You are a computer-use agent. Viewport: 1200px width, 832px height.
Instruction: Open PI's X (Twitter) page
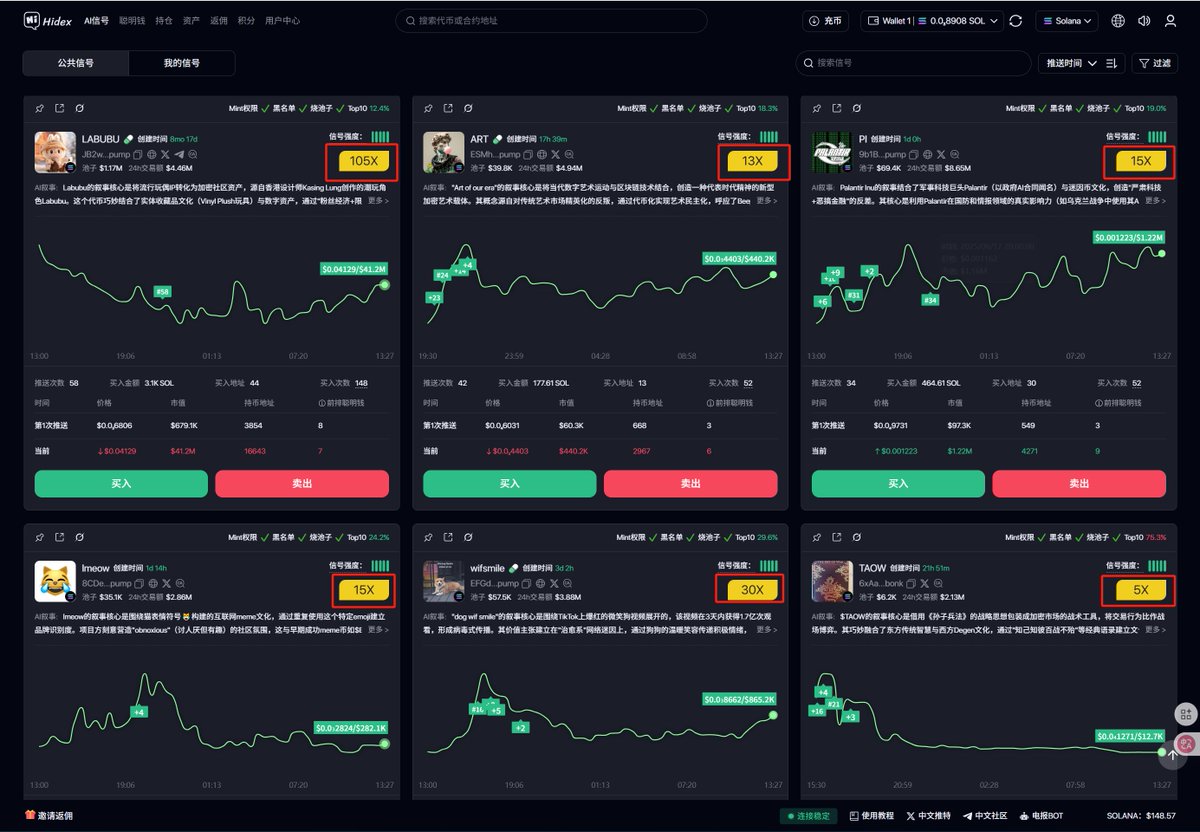click(940, 154)
